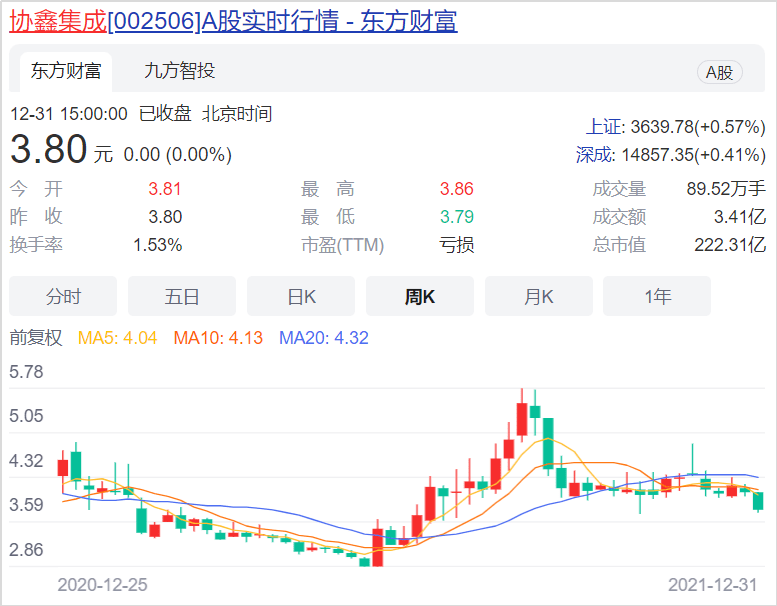Show the 1年 one-year chart
777x606 pixels.
coord(657,296)
